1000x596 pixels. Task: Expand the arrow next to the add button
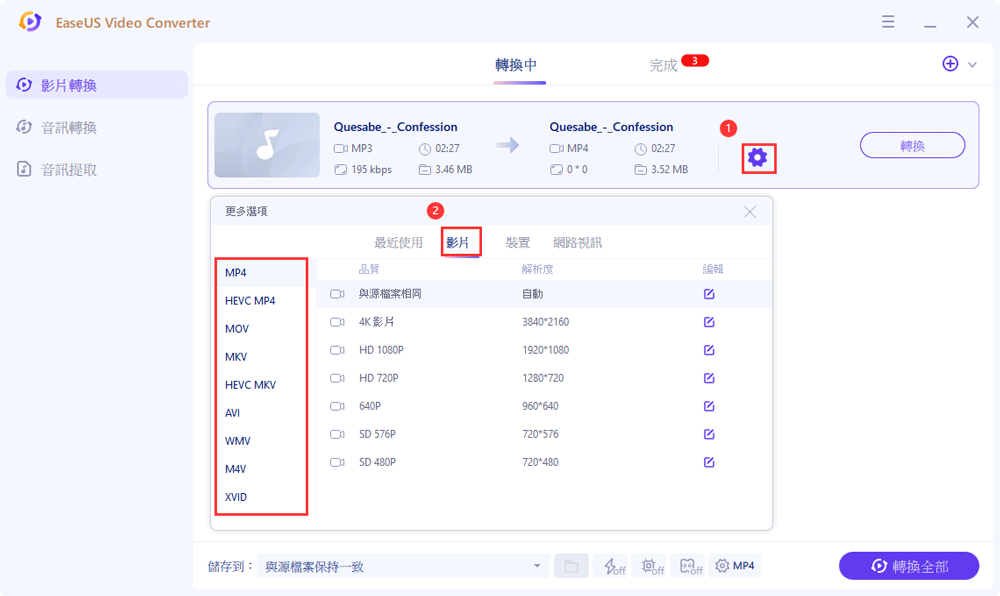[972, 65]
